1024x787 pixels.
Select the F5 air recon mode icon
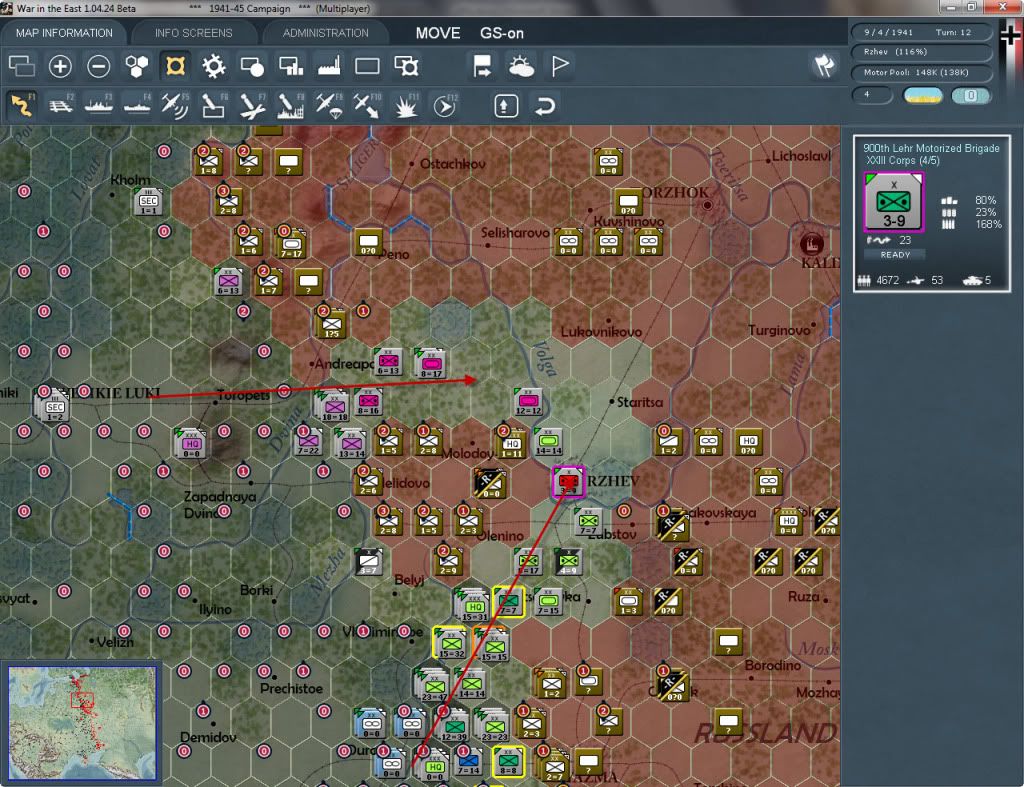(175, 105)
